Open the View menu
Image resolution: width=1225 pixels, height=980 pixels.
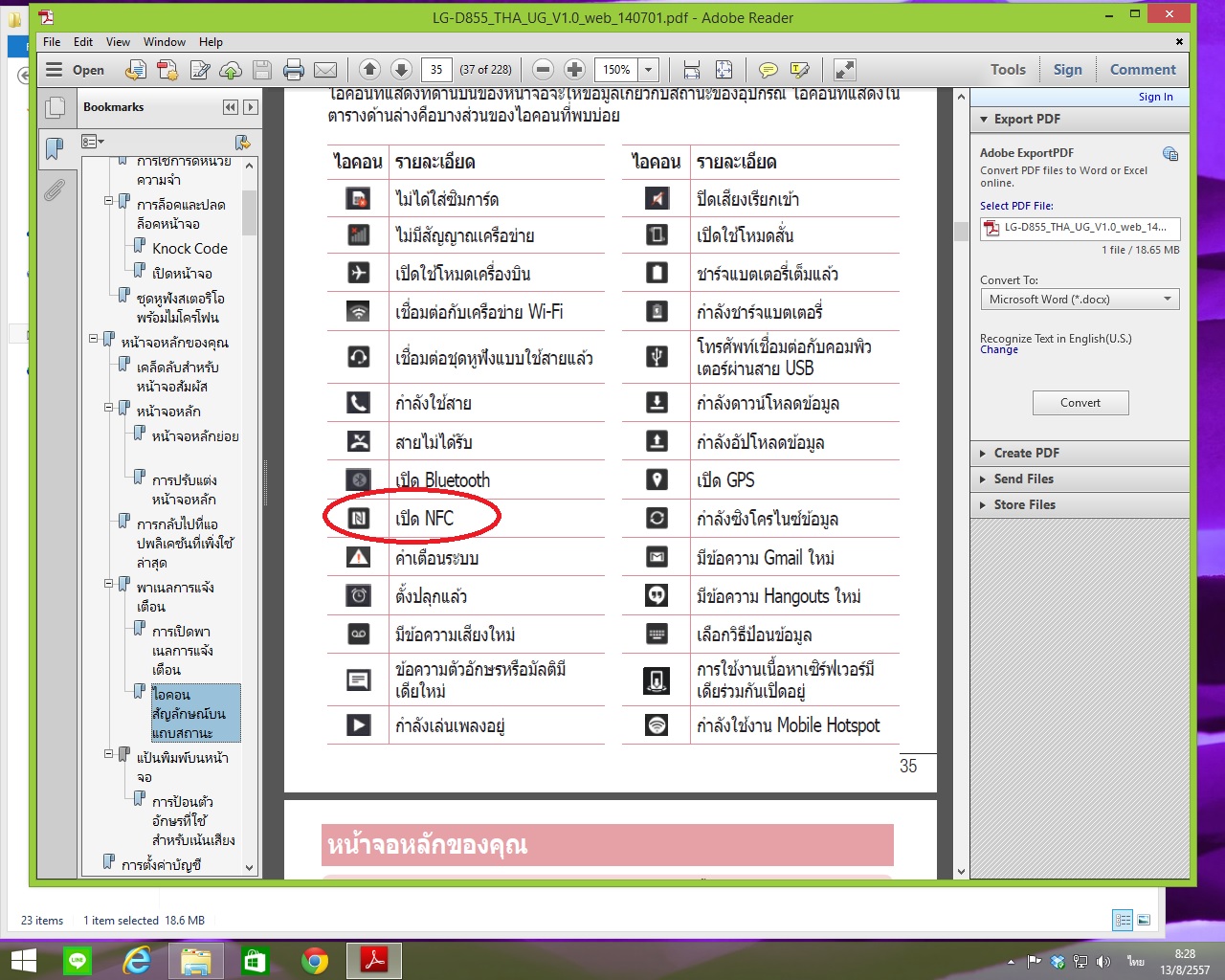click(x=118, y=42)
